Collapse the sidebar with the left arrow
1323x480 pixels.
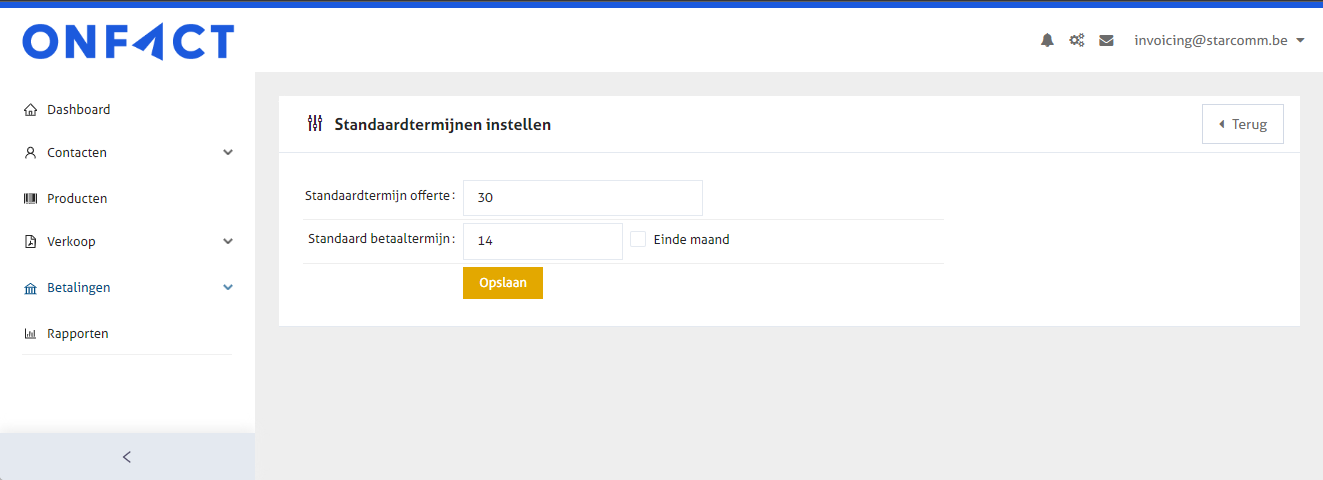point(127,457)
